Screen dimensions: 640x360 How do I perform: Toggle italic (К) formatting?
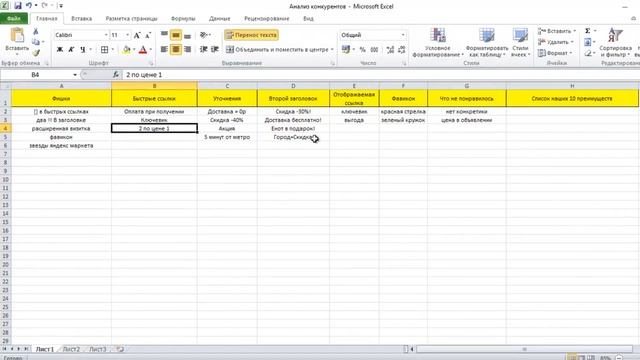tap(71, 49)
